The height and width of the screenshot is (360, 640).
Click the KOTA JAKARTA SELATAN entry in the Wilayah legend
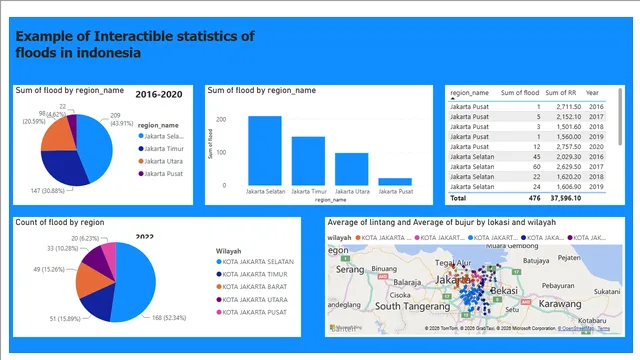[x=255, y=262]
